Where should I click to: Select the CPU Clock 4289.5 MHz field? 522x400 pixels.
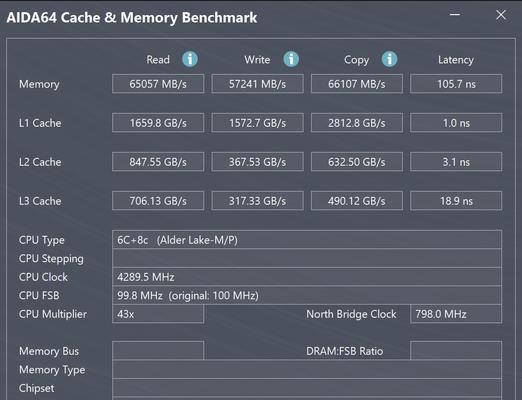click(x=307, y=277)
